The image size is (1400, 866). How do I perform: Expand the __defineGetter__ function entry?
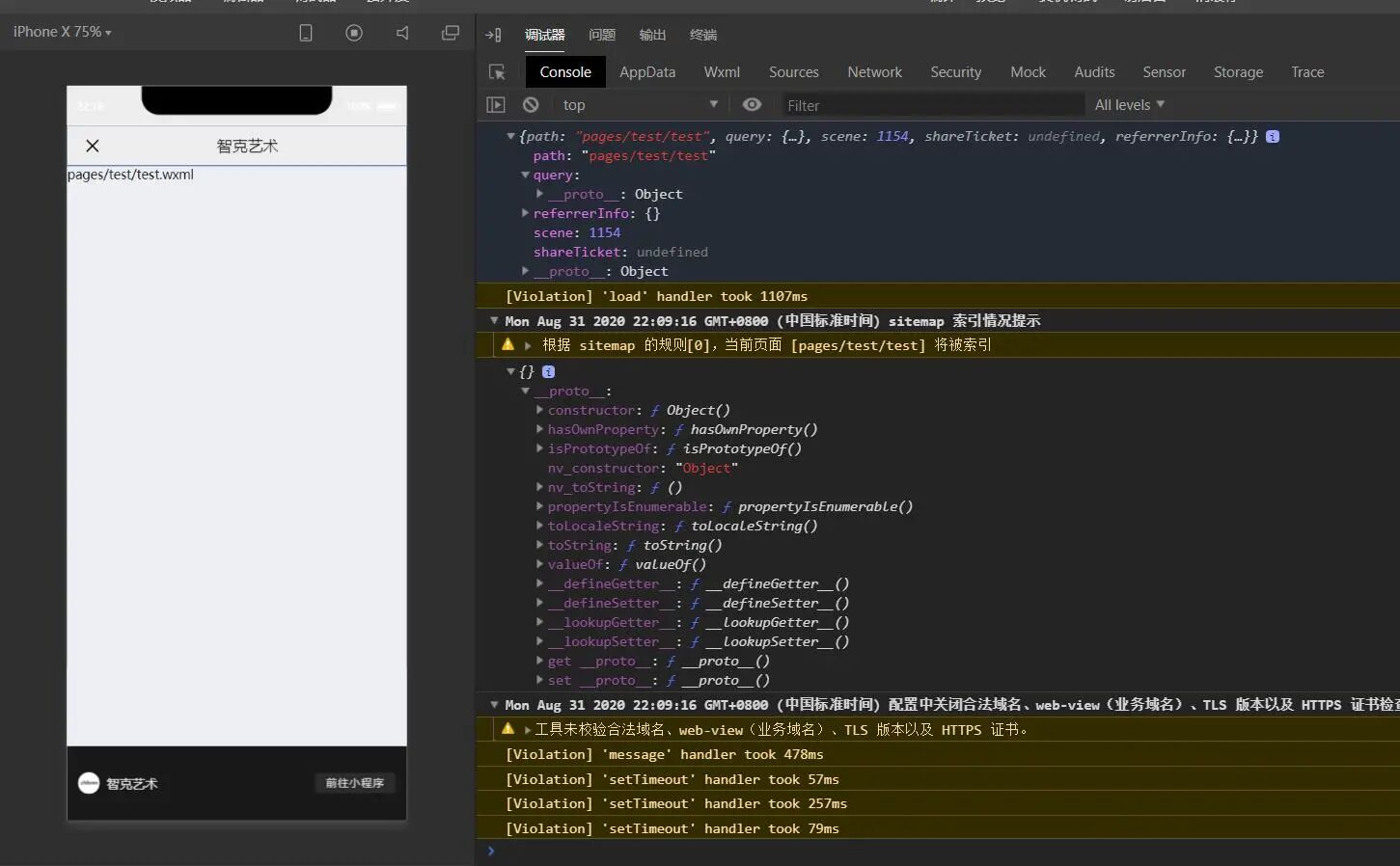[x=539, y=583]
